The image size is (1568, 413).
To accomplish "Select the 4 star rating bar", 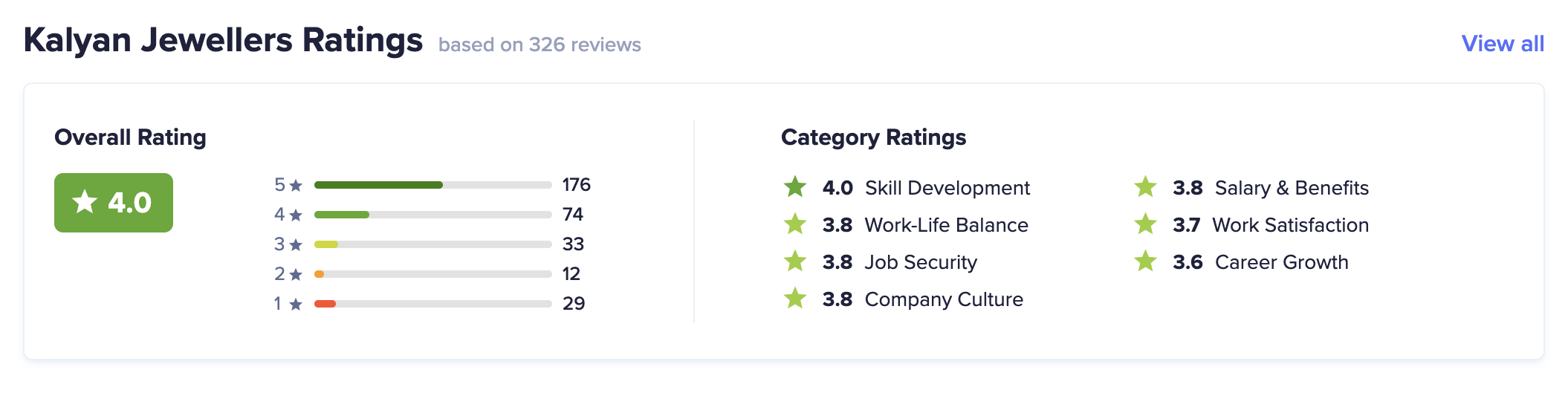I will click(x=433, y=215).
